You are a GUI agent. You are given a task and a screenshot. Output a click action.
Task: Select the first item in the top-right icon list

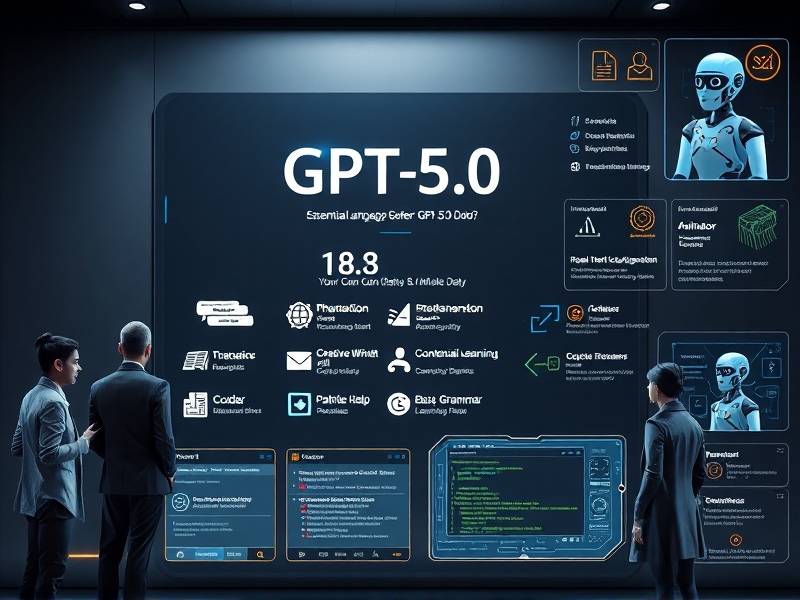click(593, 121)
